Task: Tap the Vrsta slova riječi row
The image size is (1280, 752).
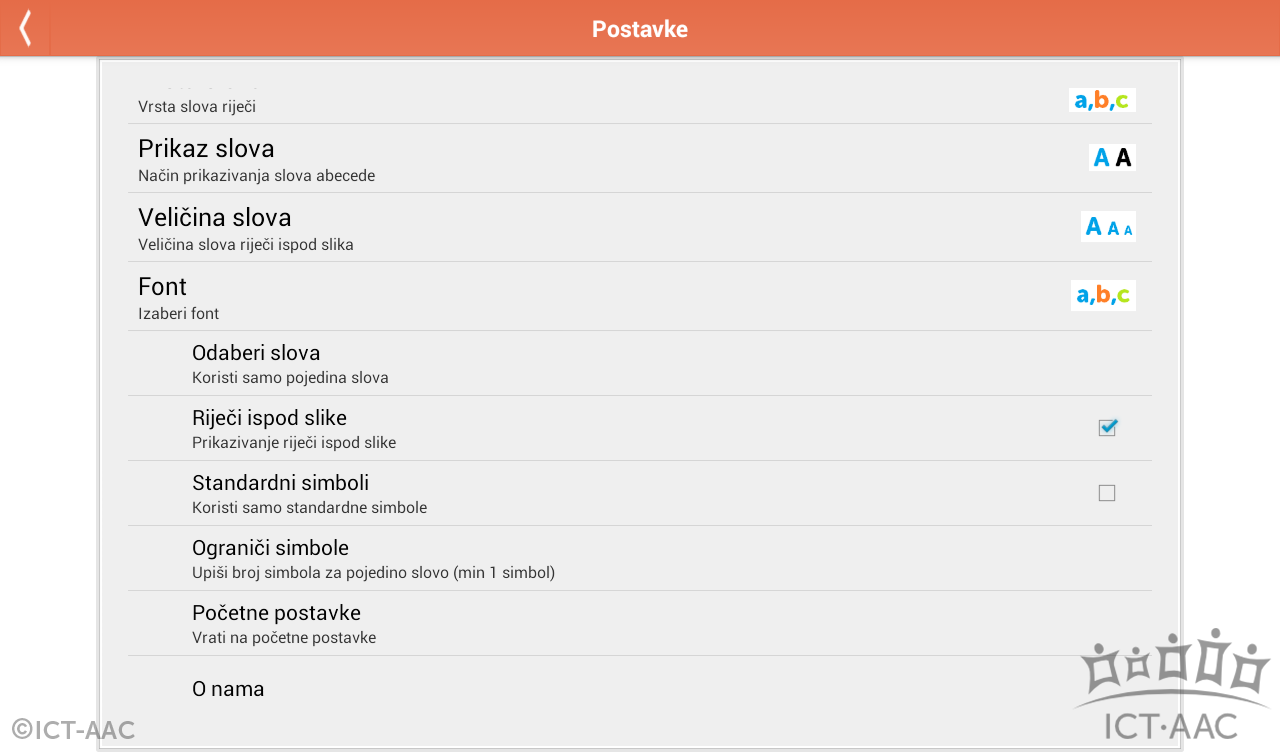Action: click(x=640, y=99)
